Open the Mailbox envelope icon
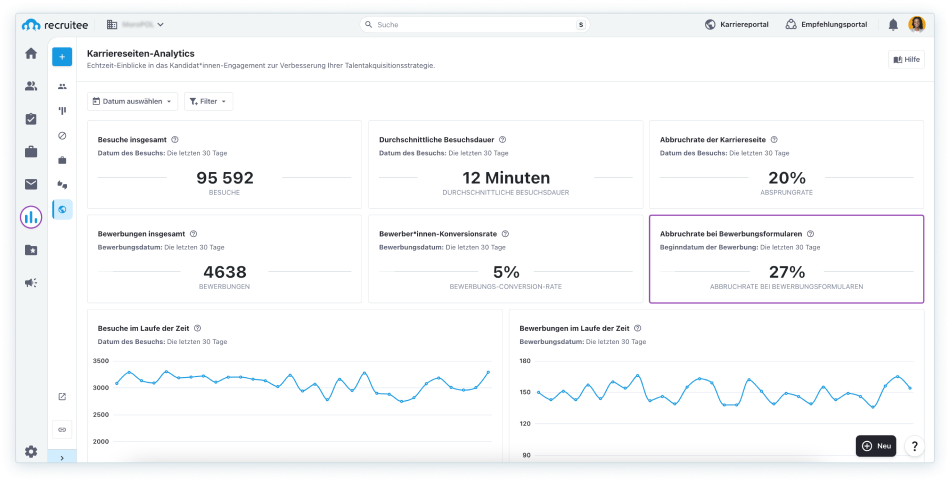The image size is (950, 482). (x=31, y=184)
